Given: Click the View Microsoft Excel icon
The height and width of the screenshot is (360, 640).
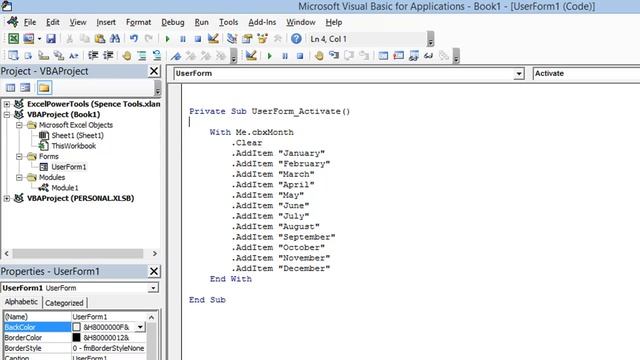Looking at the screenshot, I should (13, 39).
